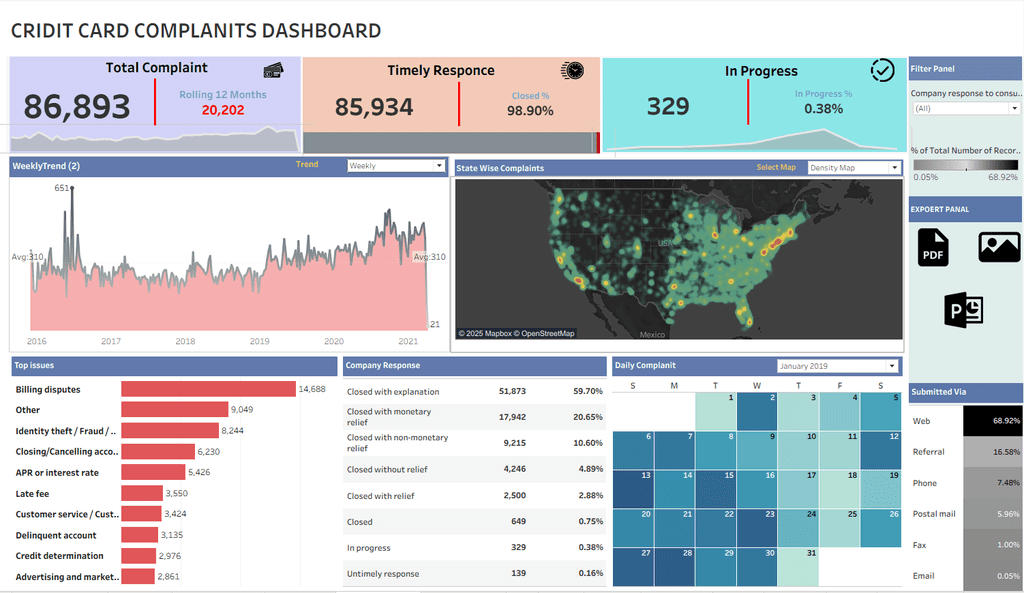Adjust the % of Total Number of Records slider
This screenshot has width=1024, height=593.
[x=965, y=165]
